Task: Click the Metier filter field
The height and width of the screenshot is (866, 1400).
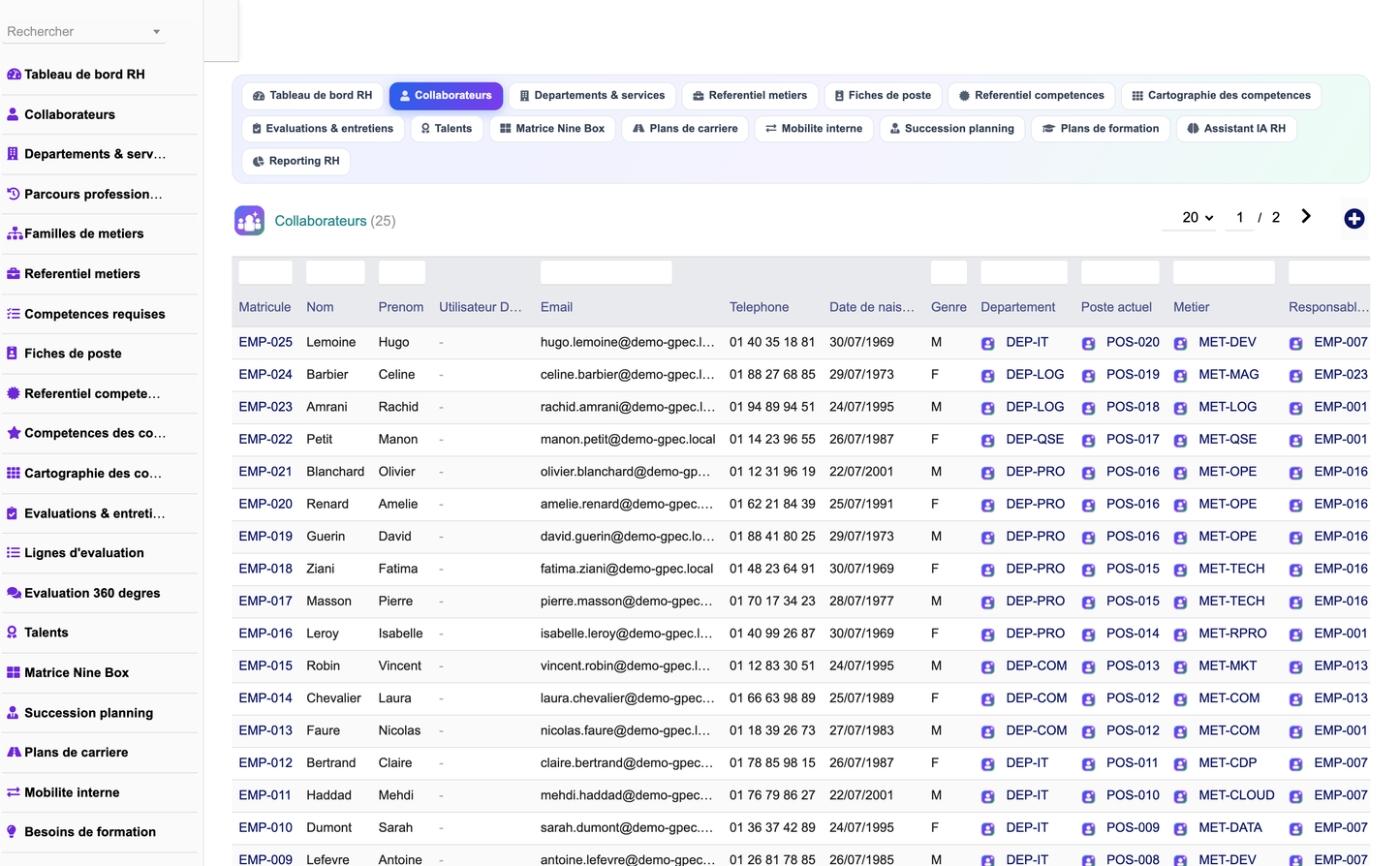Action: pyautogui.click(x=1224, y=272)
